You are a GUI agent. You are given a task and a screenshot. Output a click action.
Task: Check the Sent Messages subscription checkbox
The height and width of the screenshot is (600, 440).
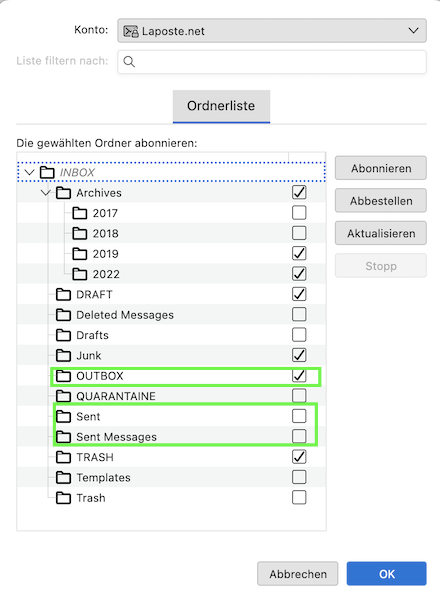299,436
